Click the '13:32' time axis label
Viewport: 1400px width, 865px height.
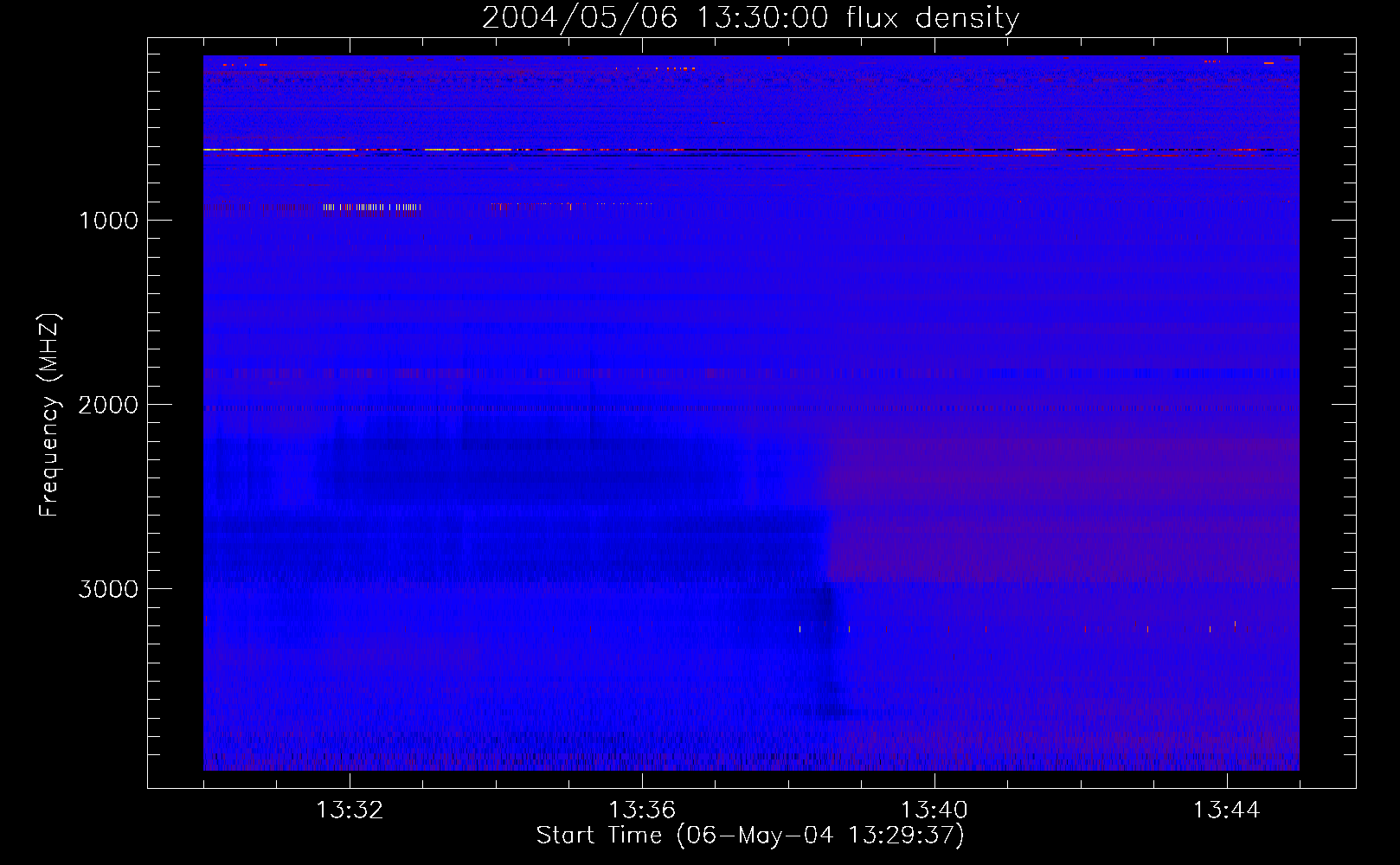tap(350, 811)
